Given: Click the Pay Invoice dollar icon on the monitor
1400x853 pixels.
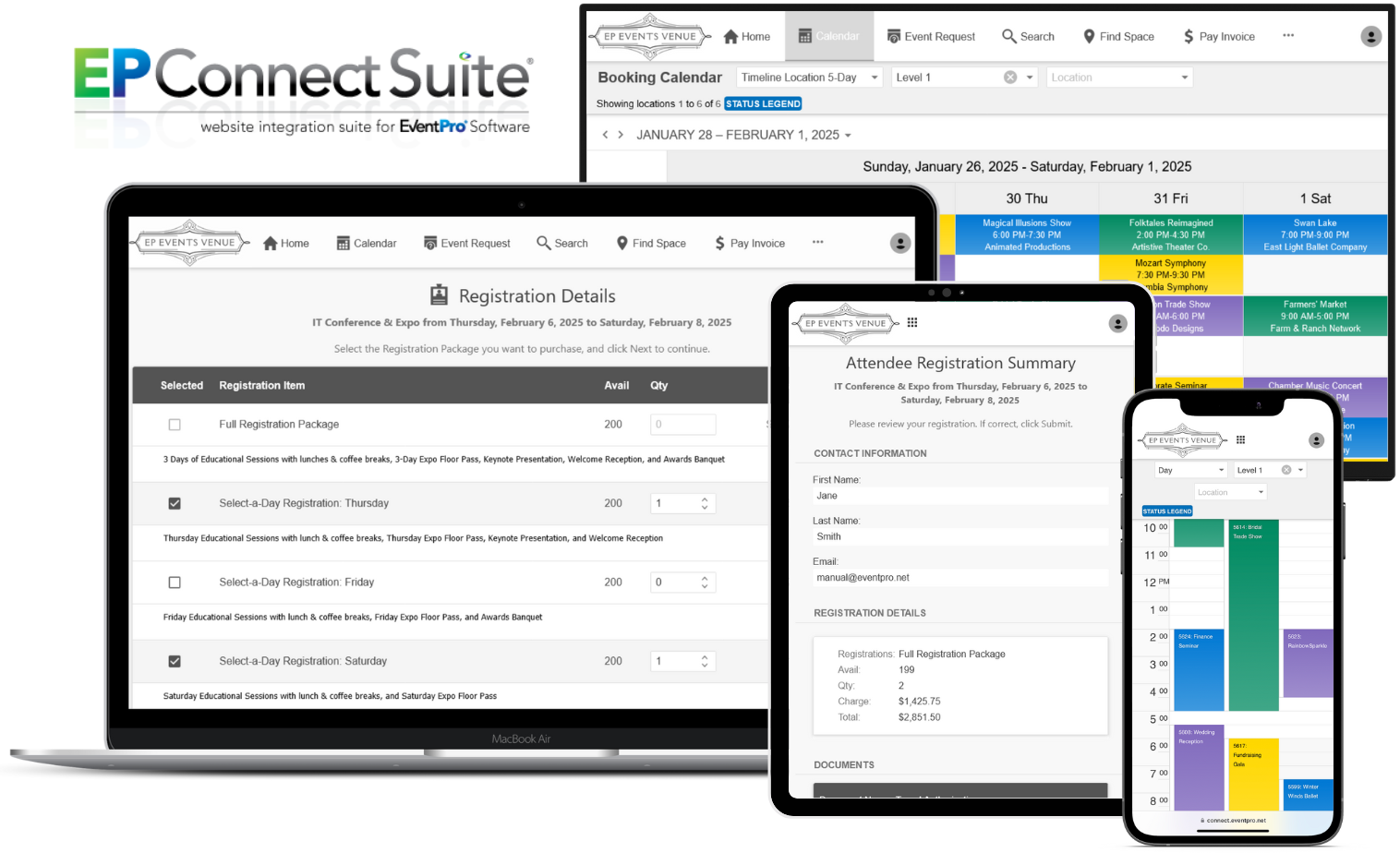Looking at the screenshot, I should 1189,37.
